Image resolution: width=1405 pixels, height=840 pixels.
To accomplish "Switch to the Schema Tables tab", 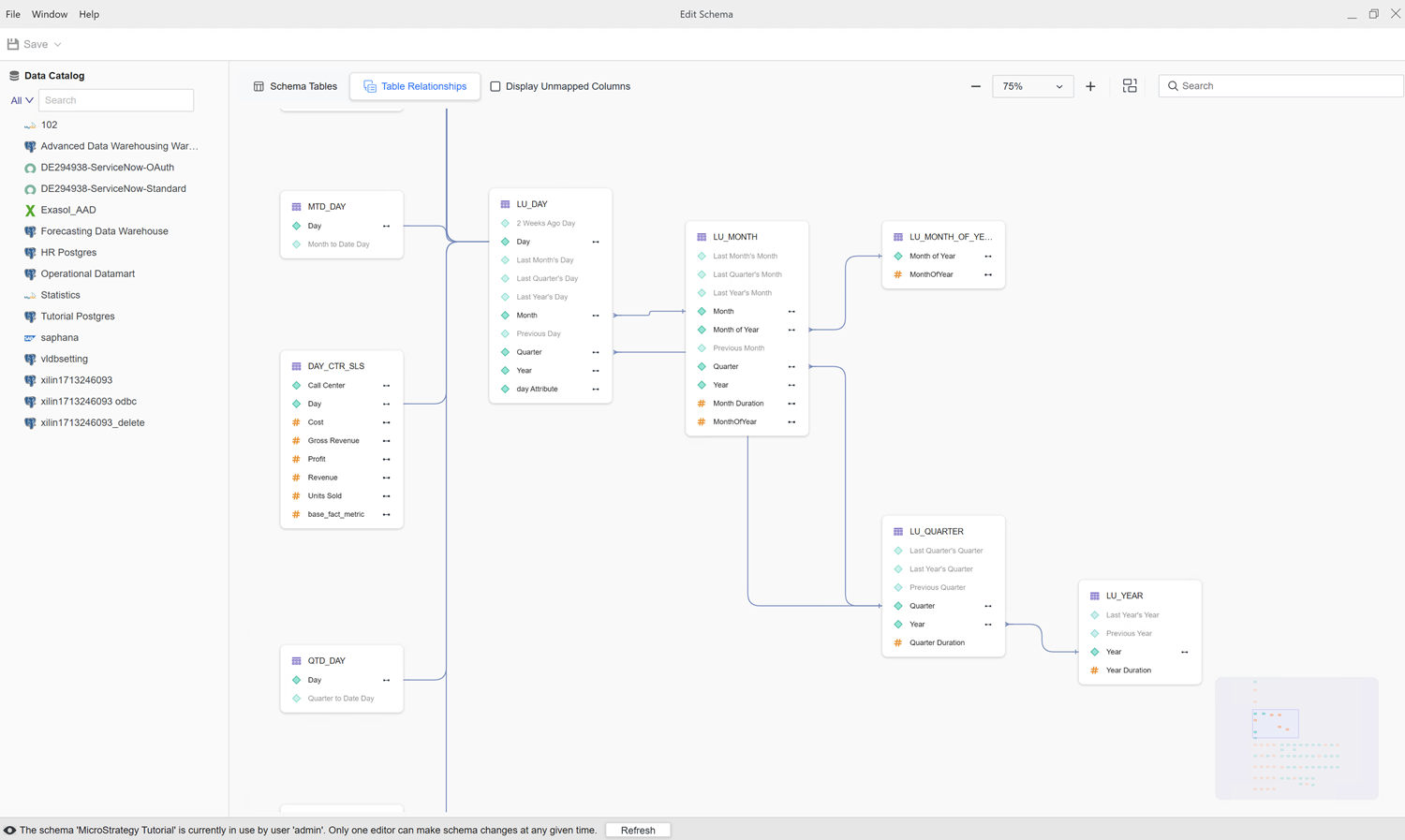I will 295,86.
